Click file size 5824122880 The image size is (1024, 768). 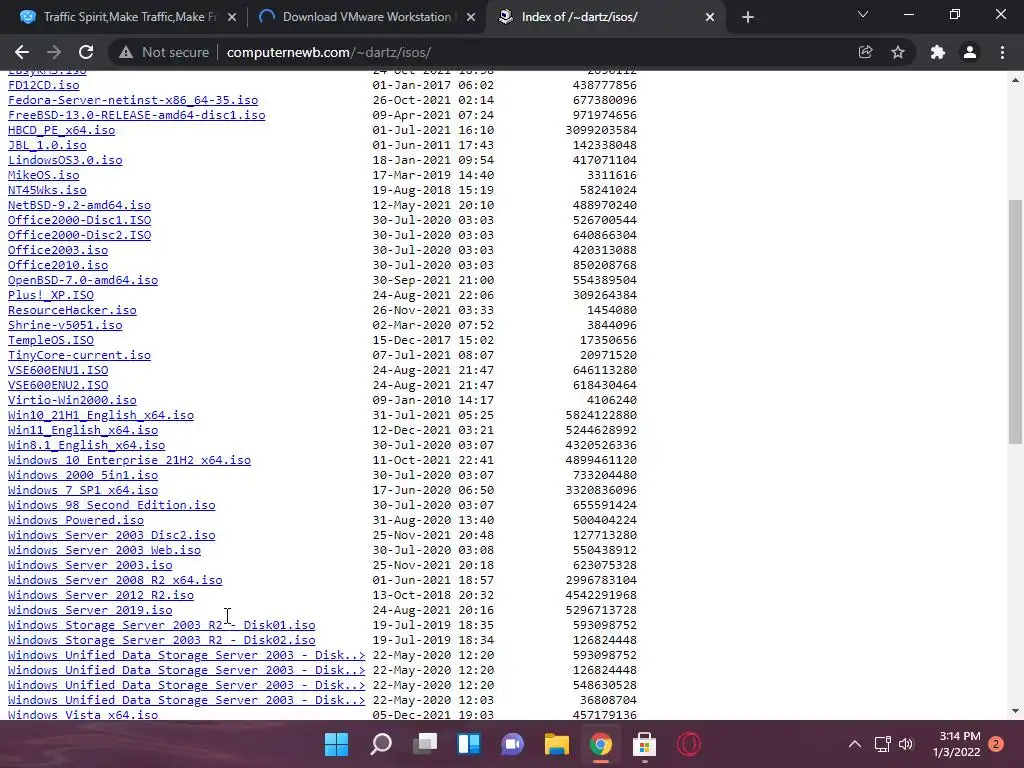click(x=601, y=415)
